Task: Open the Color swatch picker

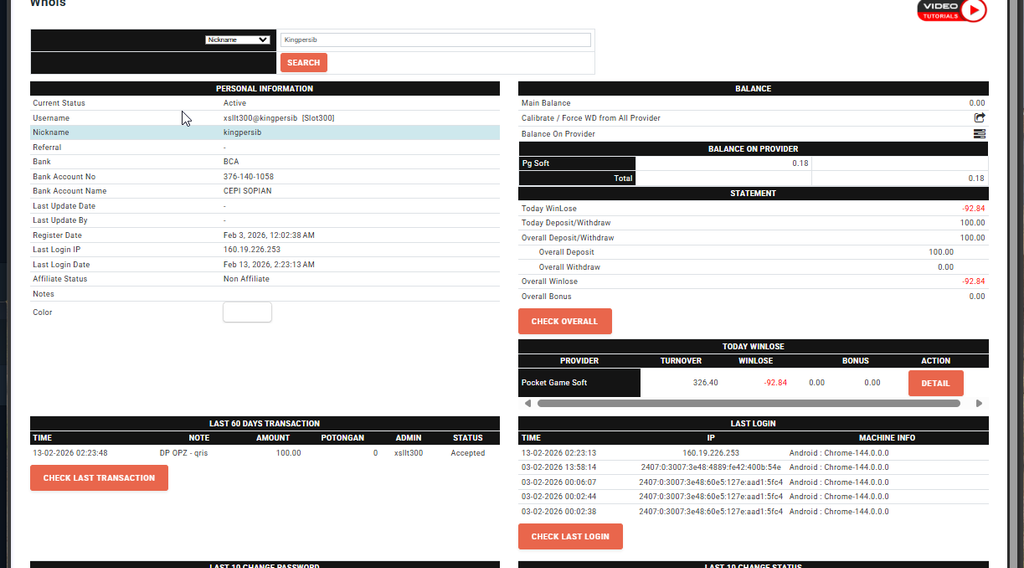Action: pos(247,312)
